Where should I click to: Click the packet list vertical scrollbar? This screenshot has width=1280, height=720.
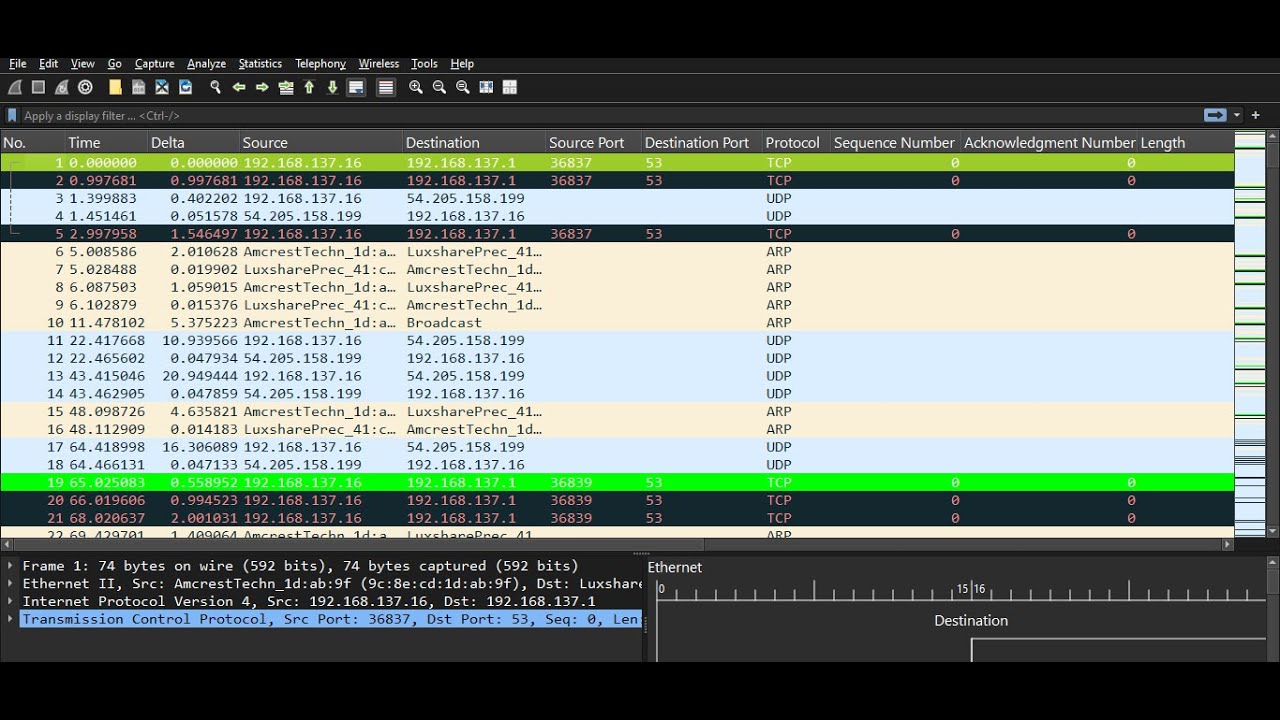tap(1273, 335)
